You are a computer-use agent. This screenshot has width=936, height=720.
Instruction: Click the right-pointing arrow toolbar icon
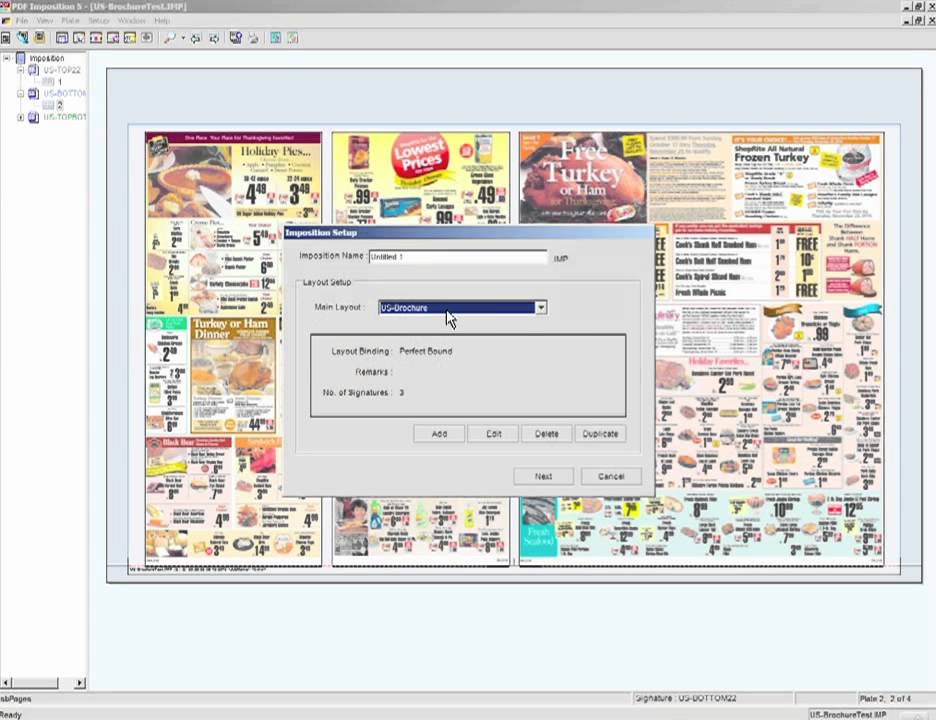pos(214,38)
